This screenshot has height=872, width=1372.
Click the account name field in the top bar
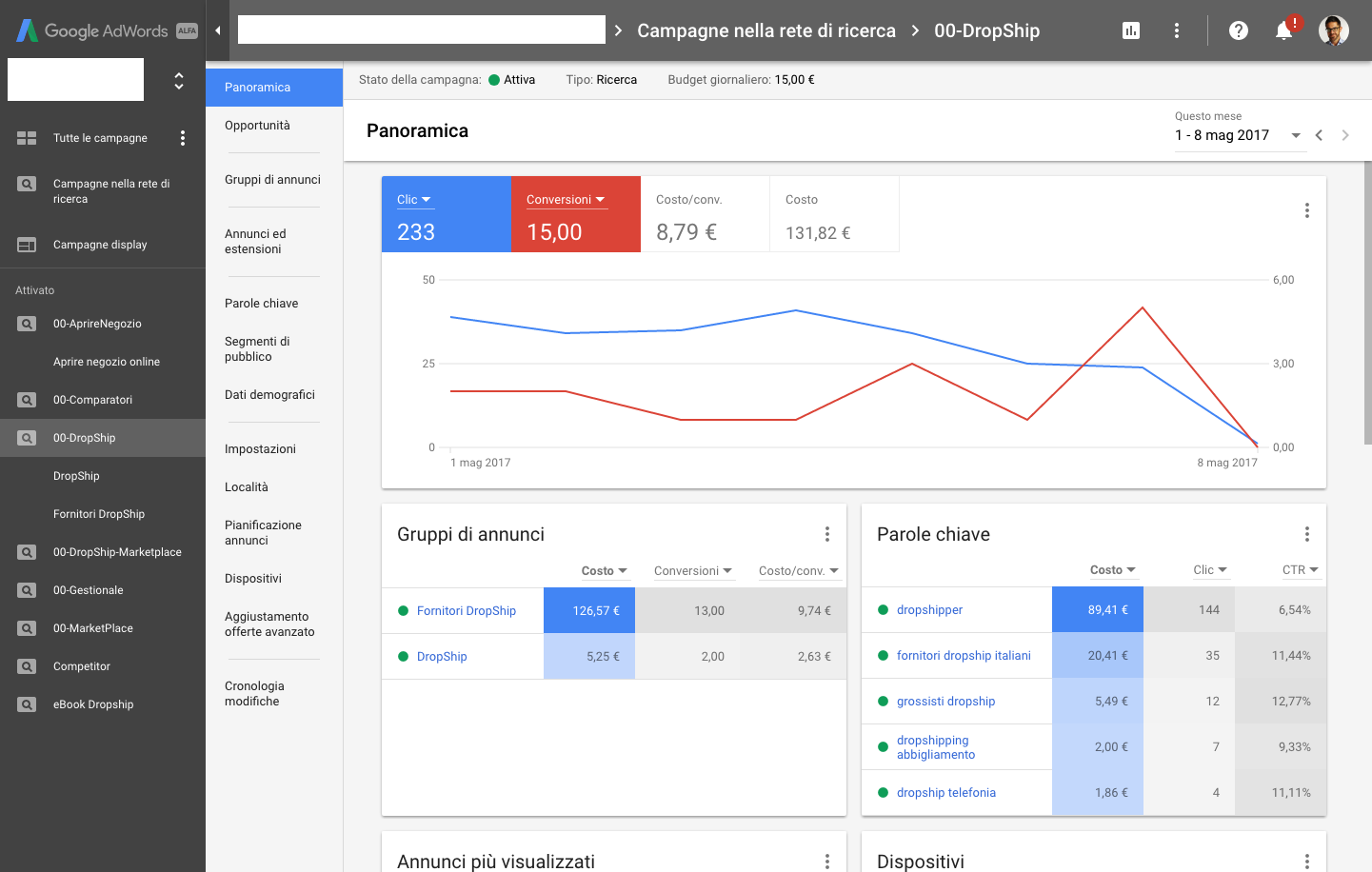[422, 30]
